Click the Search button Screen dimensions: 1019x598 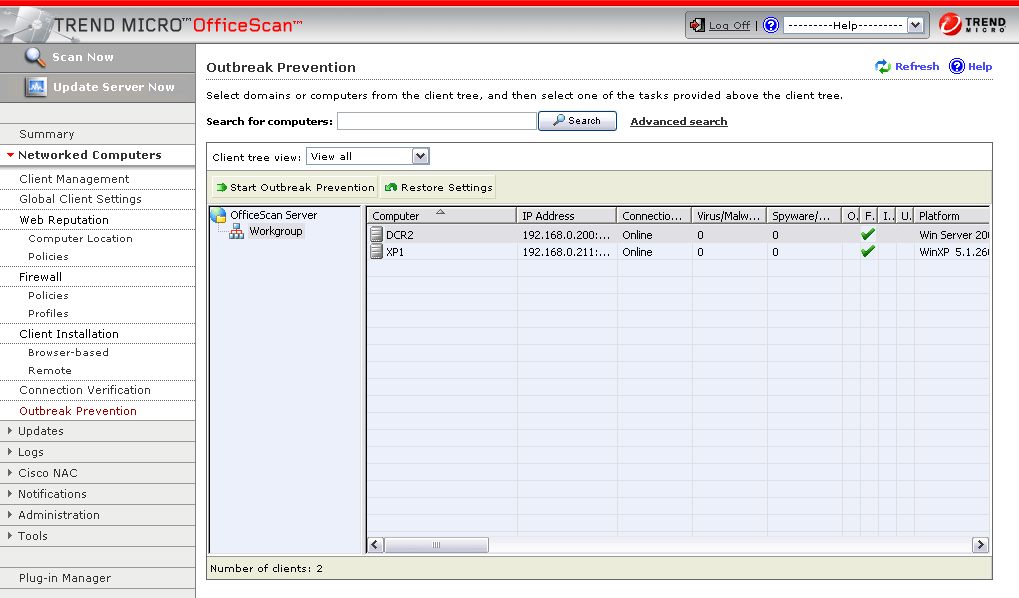pos(577,121)
